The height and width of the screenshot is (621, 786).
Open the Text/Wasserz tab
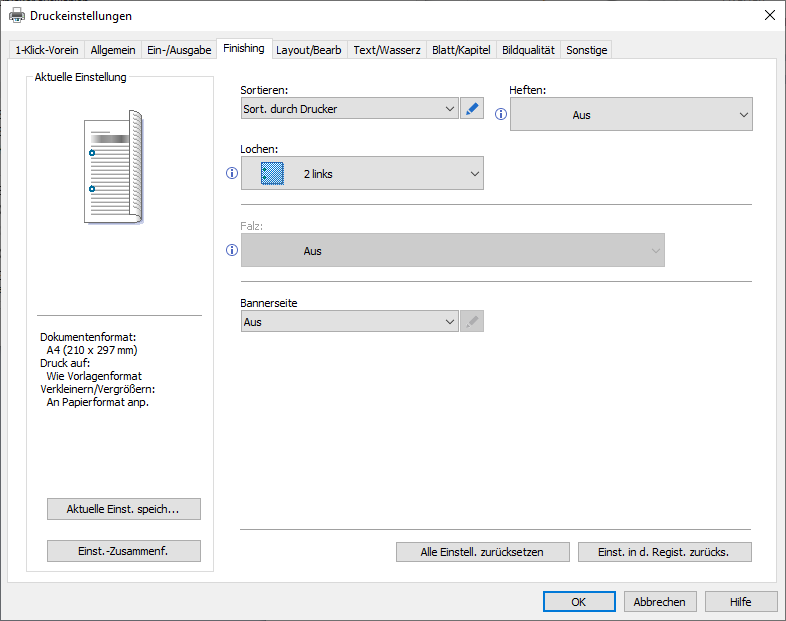click(x=388, y=50)
